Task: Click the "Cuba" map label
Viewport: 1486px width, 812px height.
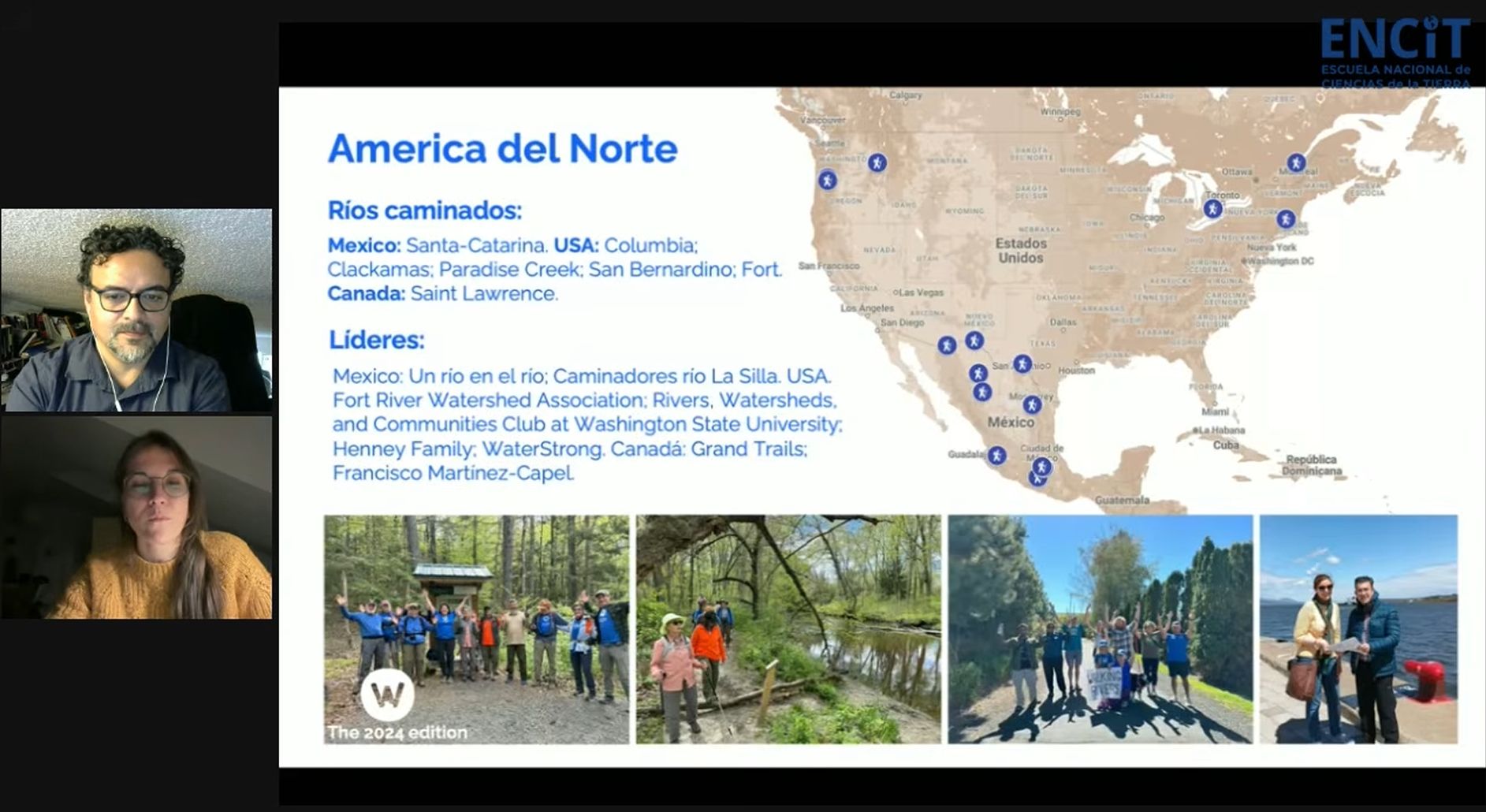Action: pyautogui.click(x=1225, y=445)
